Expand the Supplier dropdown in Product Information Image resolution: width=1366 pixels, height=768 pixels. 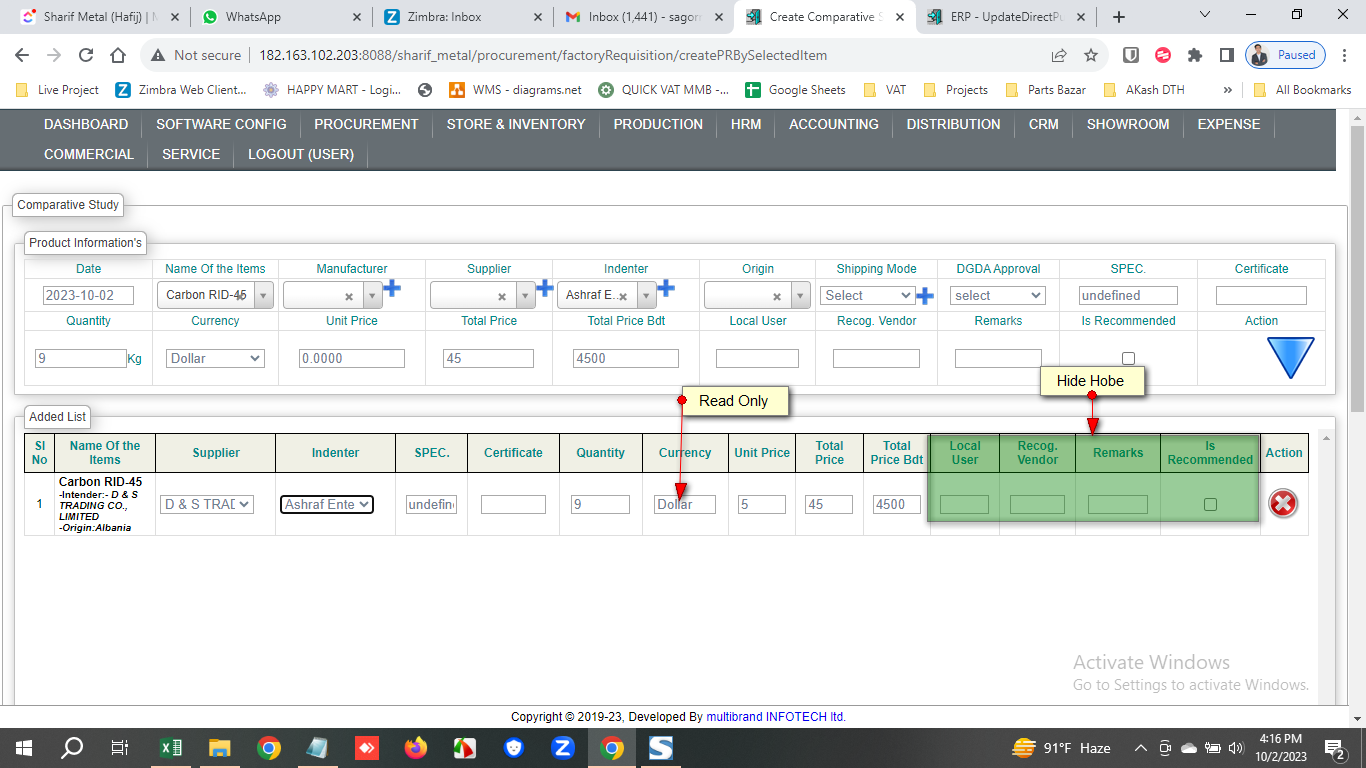tap(525, 296)
